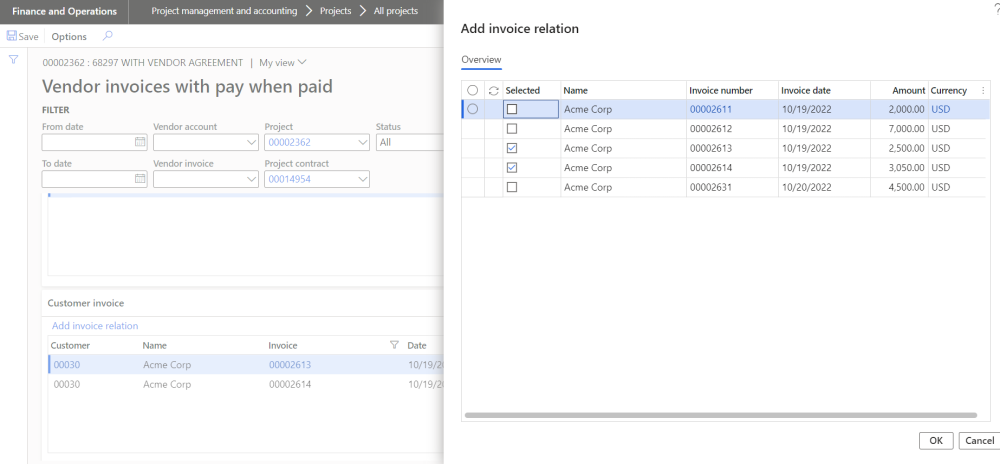The height and width of the screenshot is (464, 1000).
Task: Check the box for invoice 00002611
Action: pos(512,109)
